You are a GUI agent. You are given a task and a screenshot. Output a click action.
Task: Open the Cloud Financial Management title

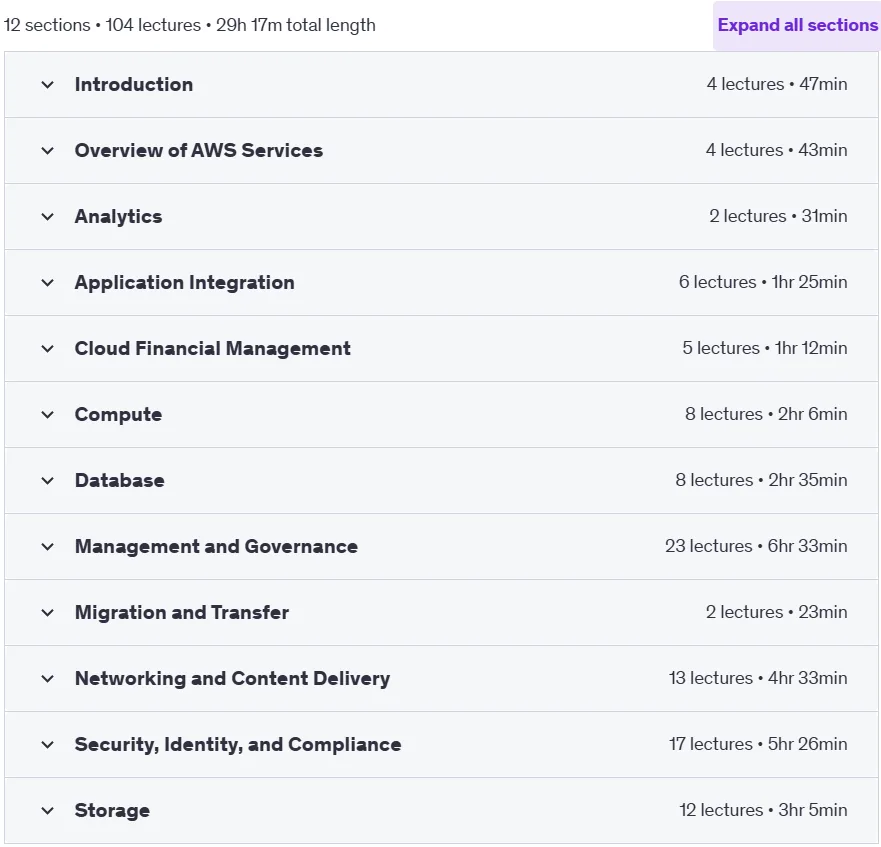(213, 348)
